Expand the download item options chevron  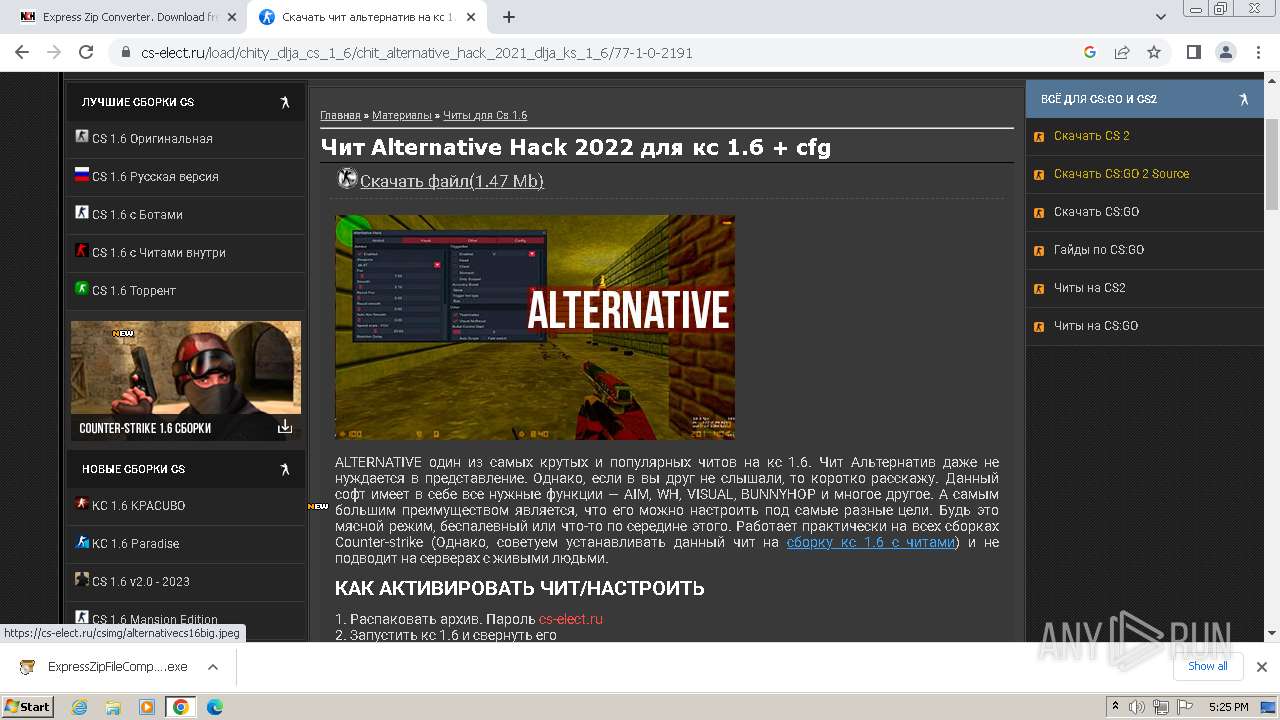point(213,667)
